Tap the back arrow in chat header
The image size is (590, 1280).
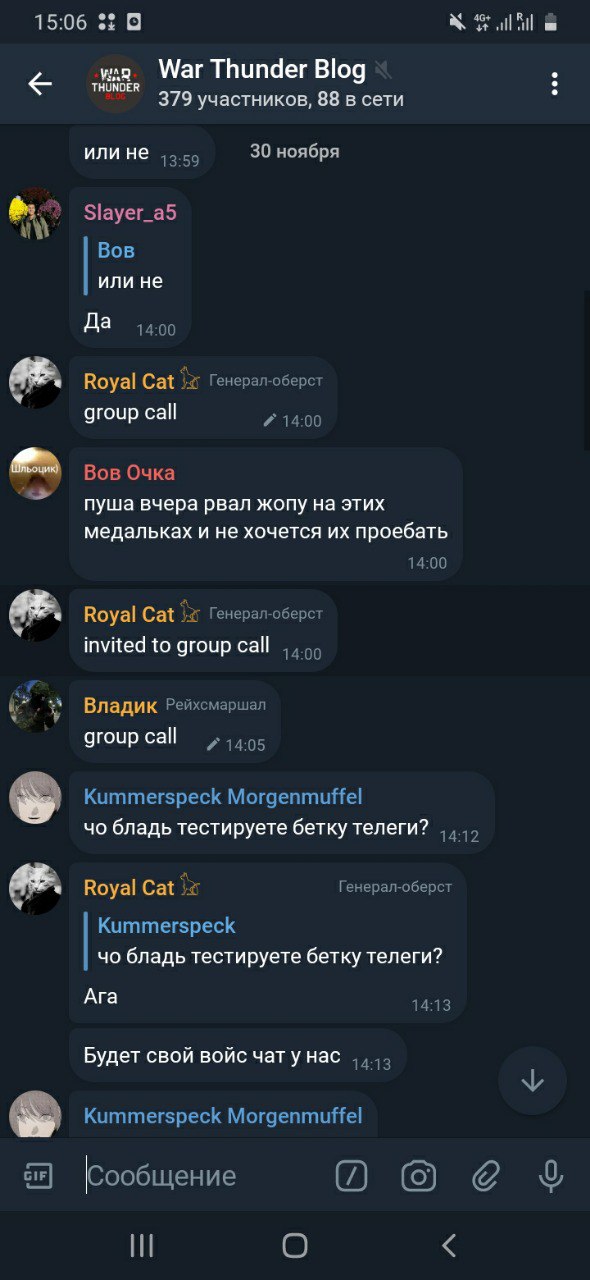tap(40, 84)
